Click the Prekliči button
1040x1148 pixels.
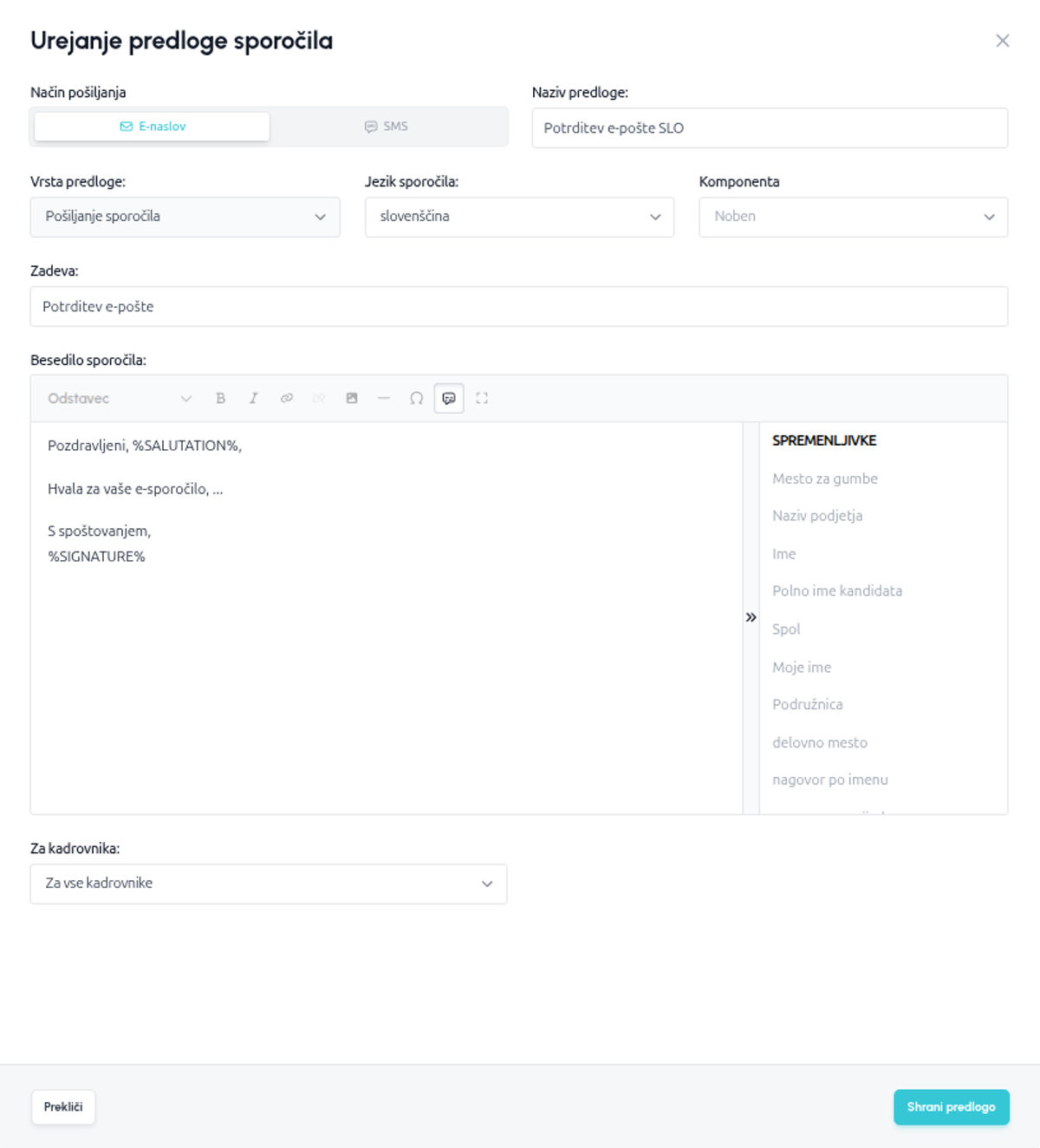click(x=63, y=1107)
